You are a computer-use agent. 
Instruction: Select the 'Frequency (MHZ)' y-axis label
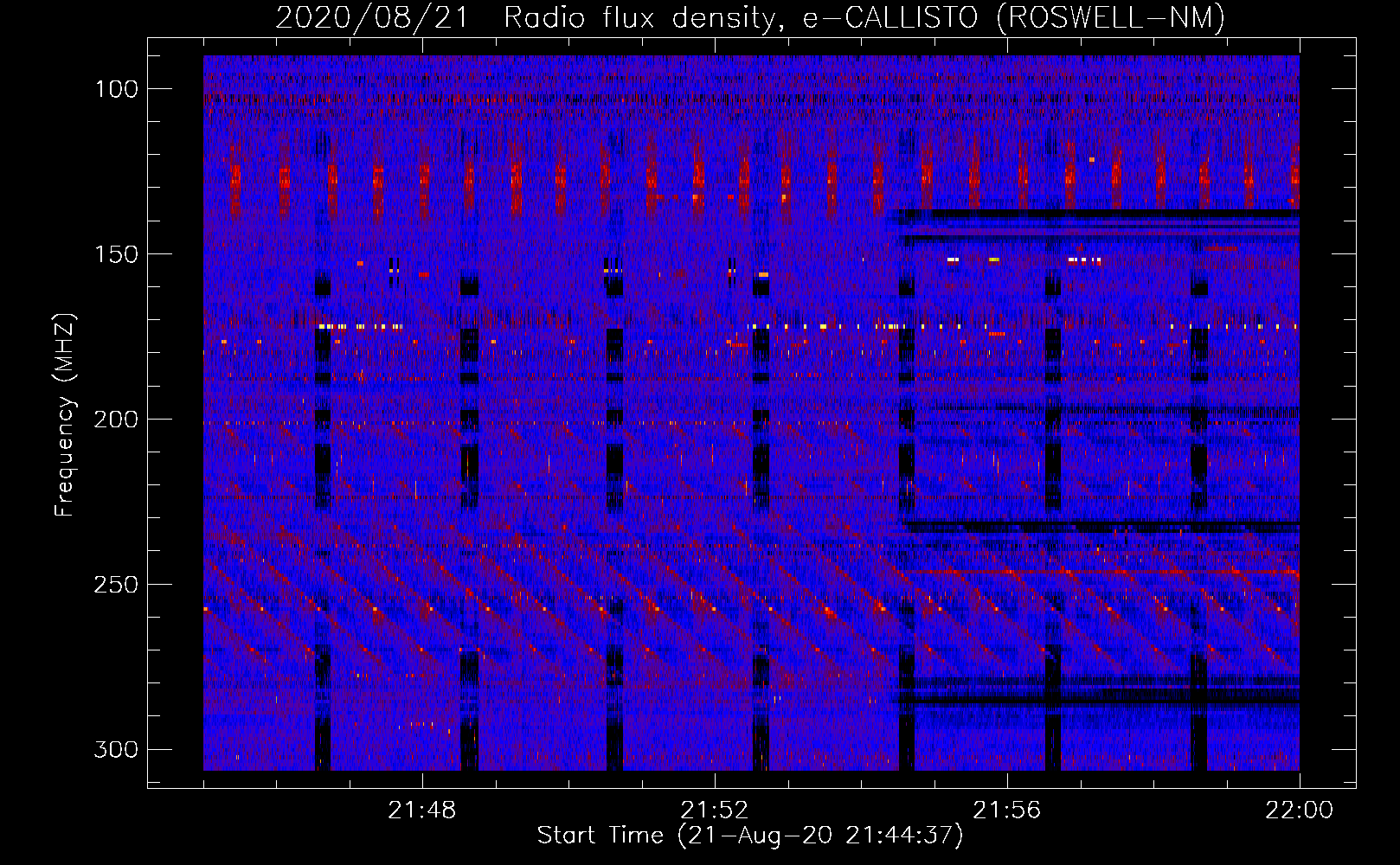point(65,414)
